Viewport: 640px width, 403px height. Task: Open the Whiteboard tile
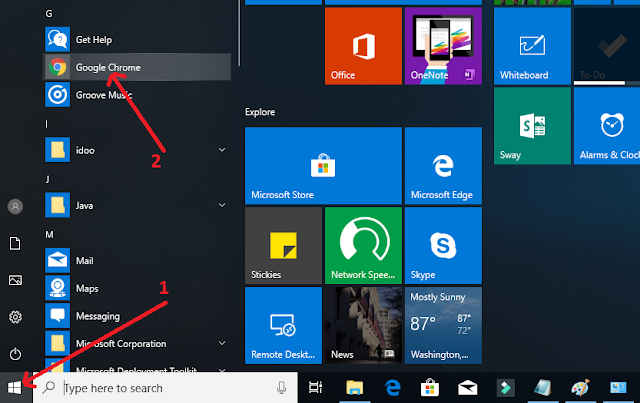532,46
